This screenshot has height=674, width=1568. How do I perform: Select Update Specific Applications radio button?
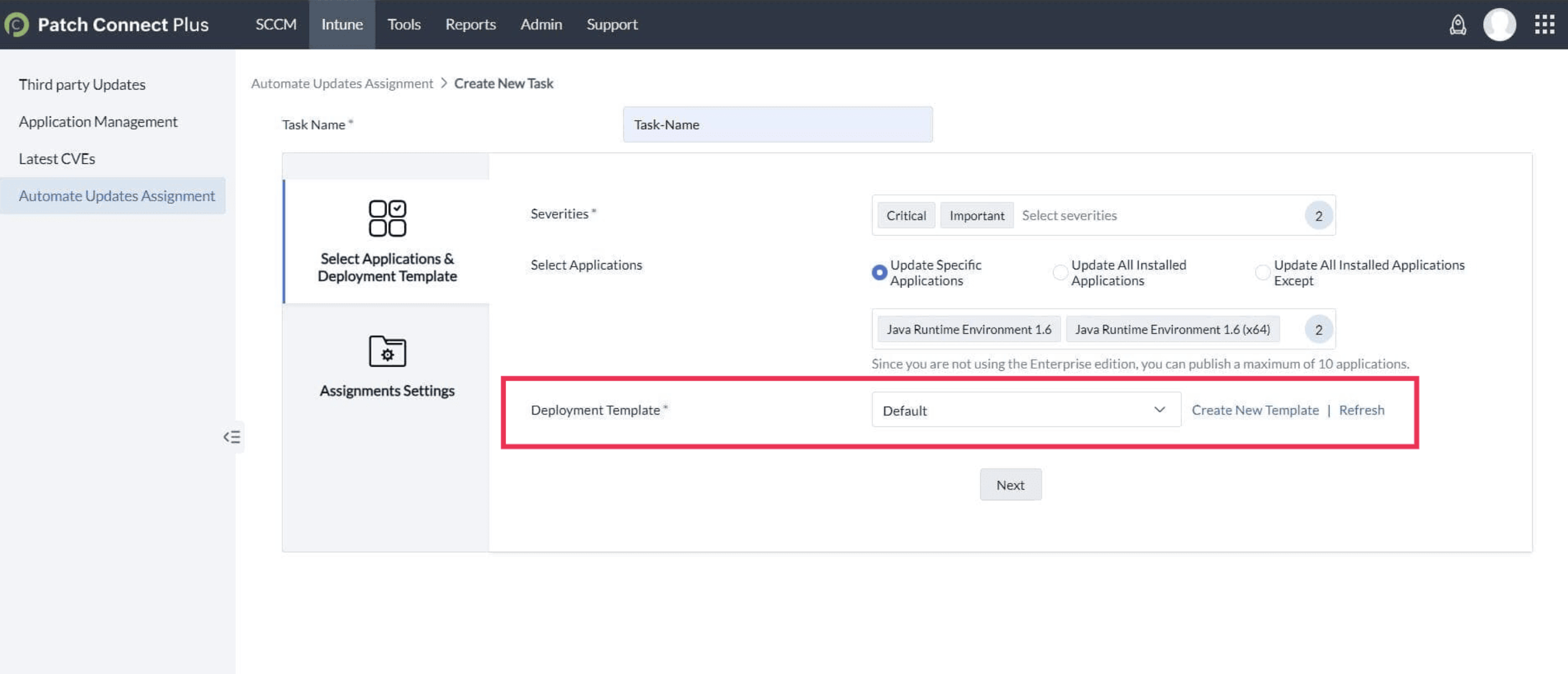point(879,273)
